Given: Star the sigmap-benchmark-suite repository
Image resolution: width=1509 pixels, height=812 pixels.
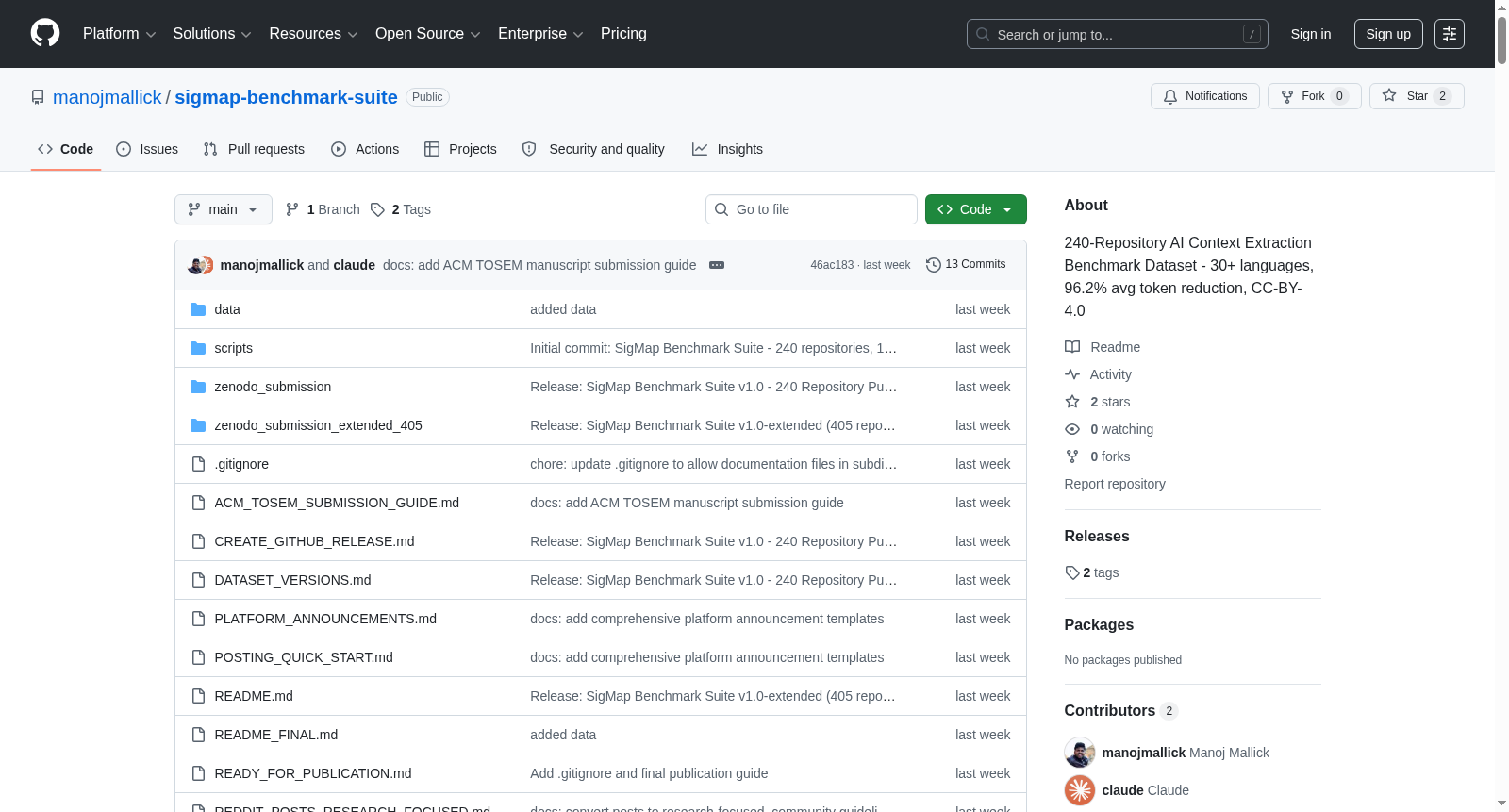Looking at the screenshot, I should (1416, 96).
